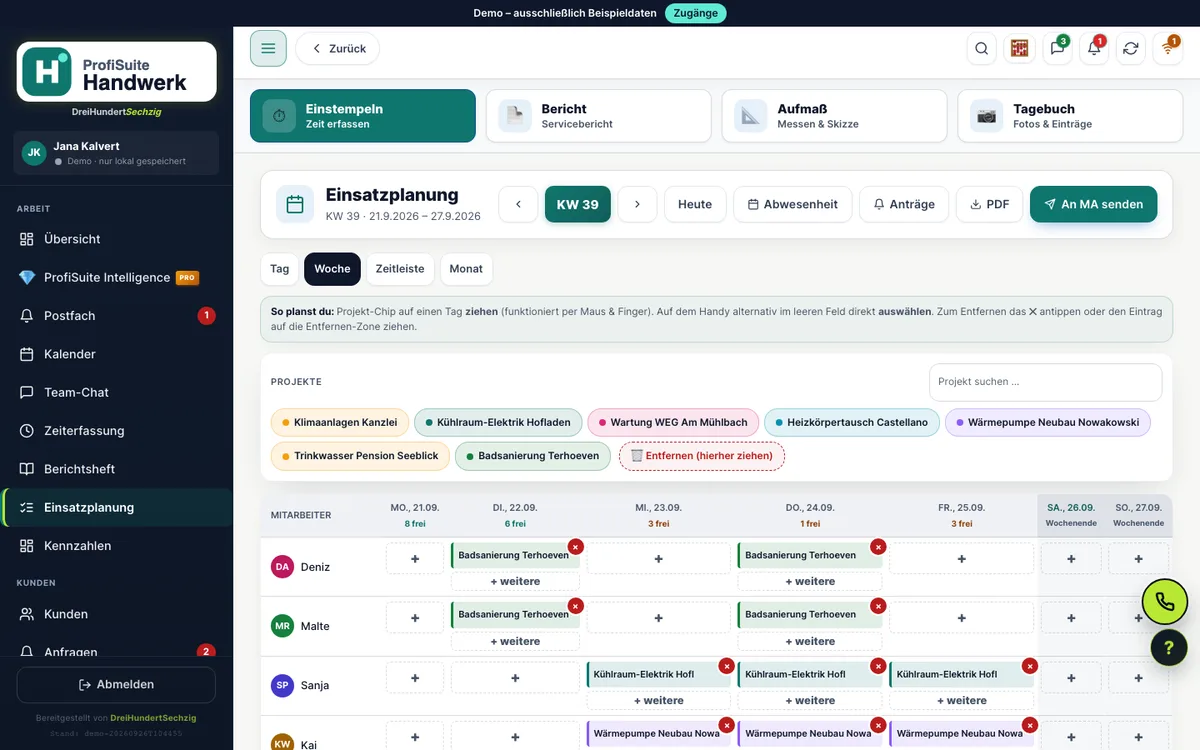Add assignment for Sanja on Tuesday
Screen dimensions: 1200x750
pos(515,678)
